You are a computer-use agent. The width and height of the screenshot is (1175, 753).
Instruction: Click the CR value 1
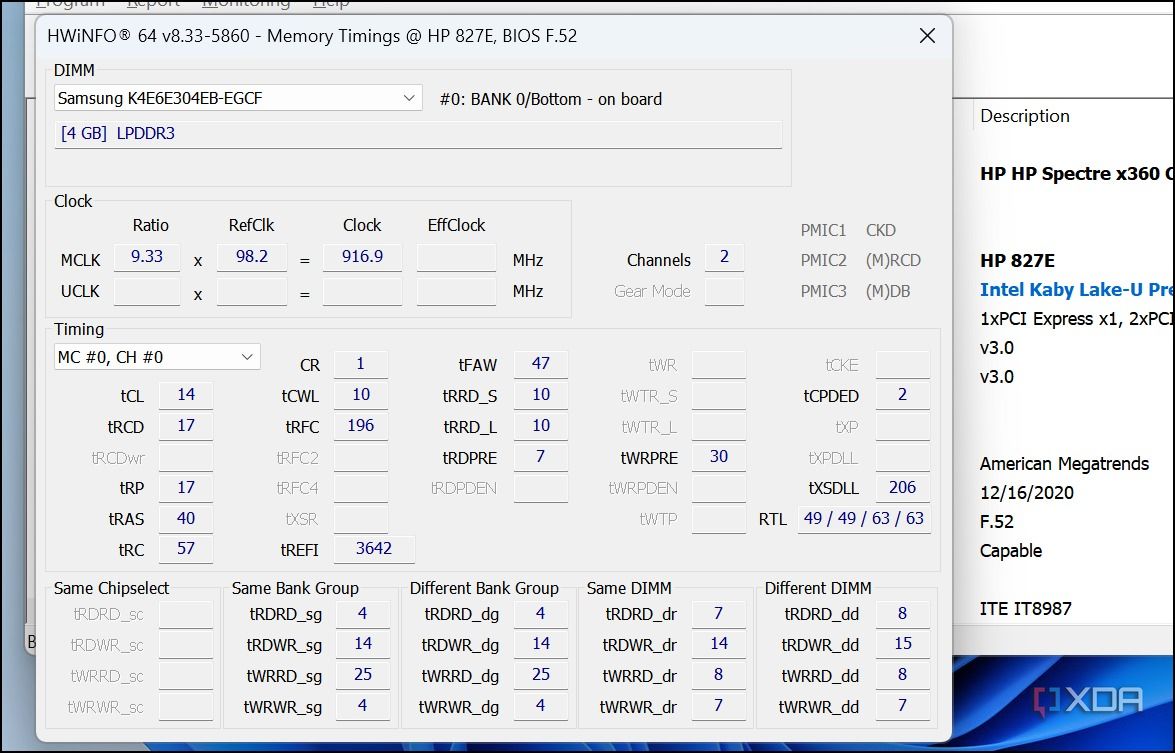click(x=360, y=364)
